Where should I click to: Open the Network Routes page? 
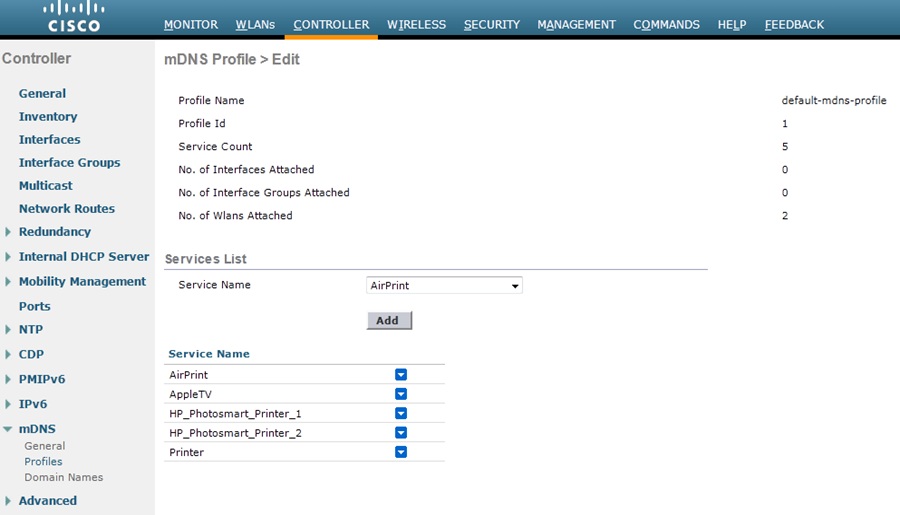pyautogui.click(x=67, y=208)
